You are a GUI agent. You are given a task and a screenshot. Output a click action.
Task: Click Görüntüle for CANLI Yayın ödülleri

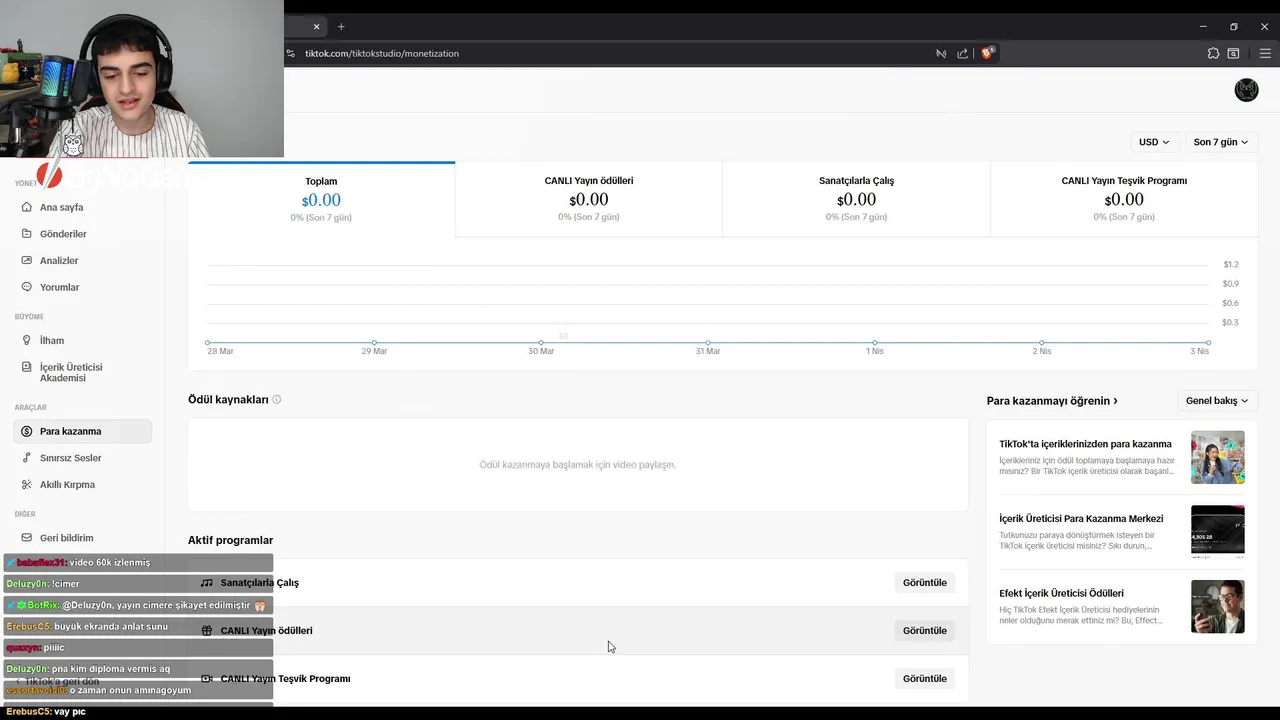coord(924,631)
